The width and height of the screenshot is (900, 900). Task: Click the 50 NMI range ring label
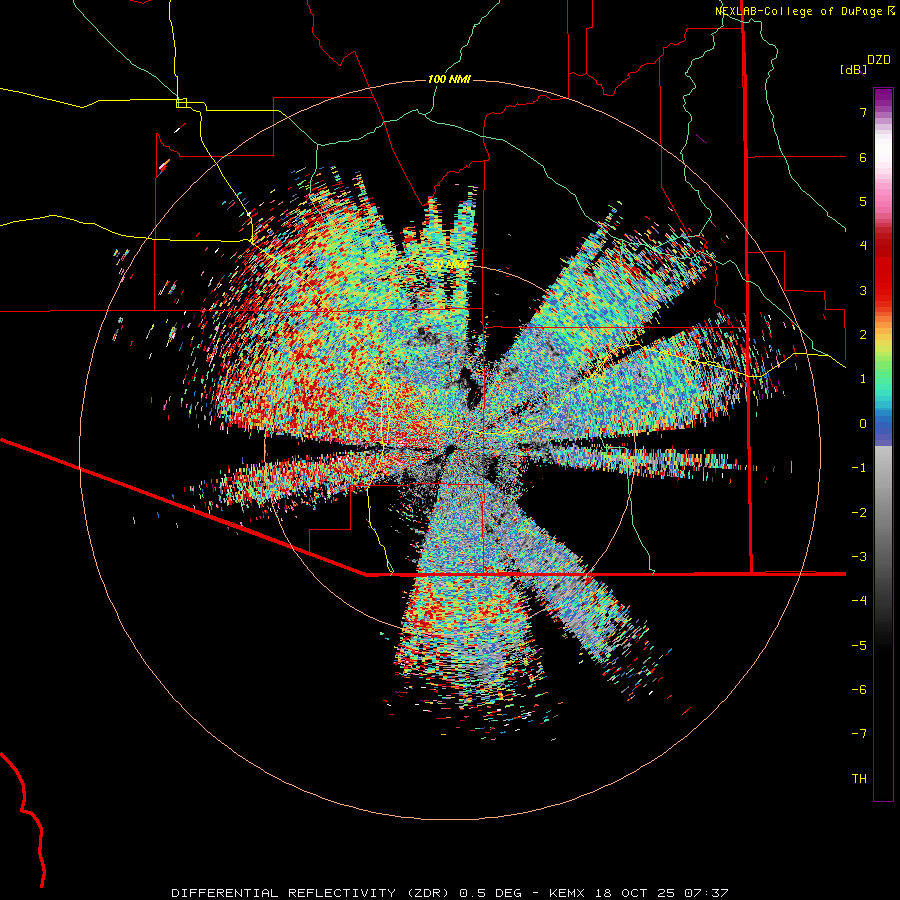pos(449,265)
